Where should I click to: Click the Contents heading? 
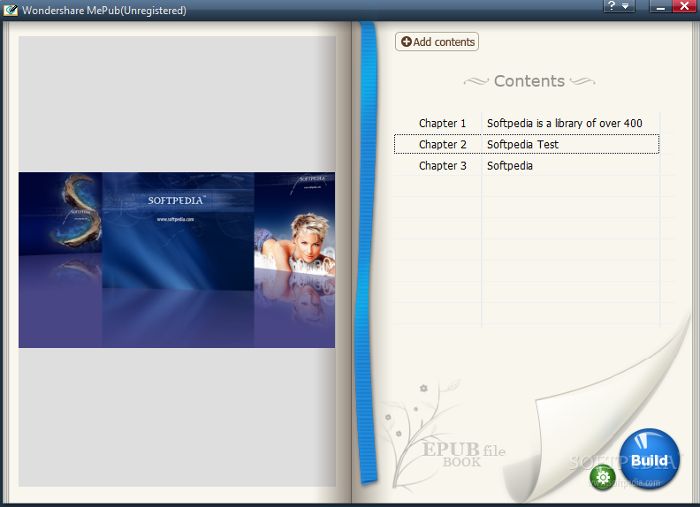(x=529, y=81)
